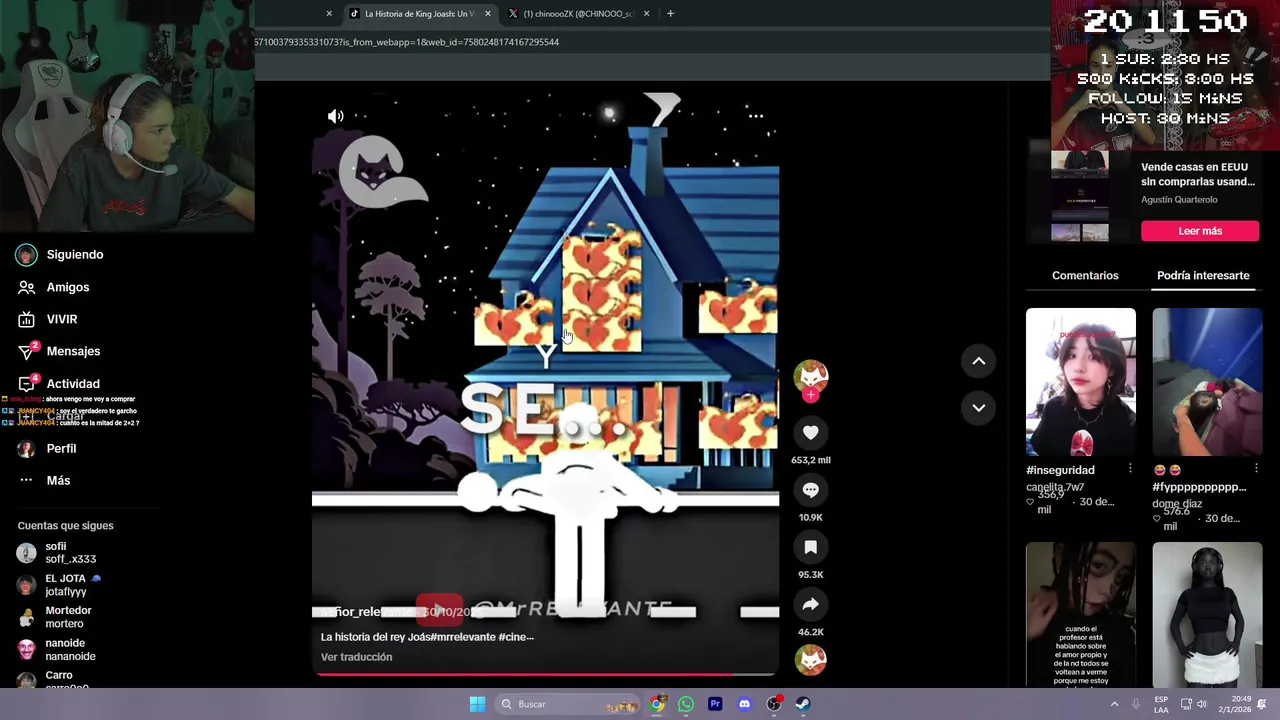Screen dimensions: 1280x720
Task: Close the chinoooZK X tab
Action: click(646, 14)
